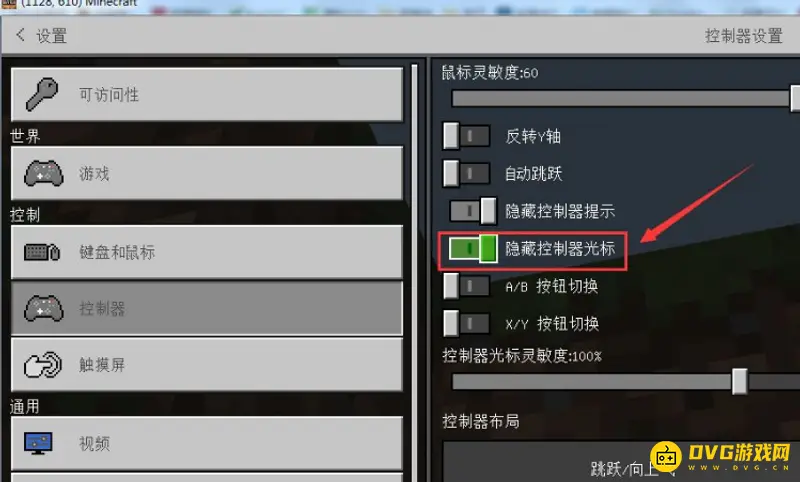Select the 视频 settings category
The height and width of the screenshot is (482, 800).
pos(207,443)
